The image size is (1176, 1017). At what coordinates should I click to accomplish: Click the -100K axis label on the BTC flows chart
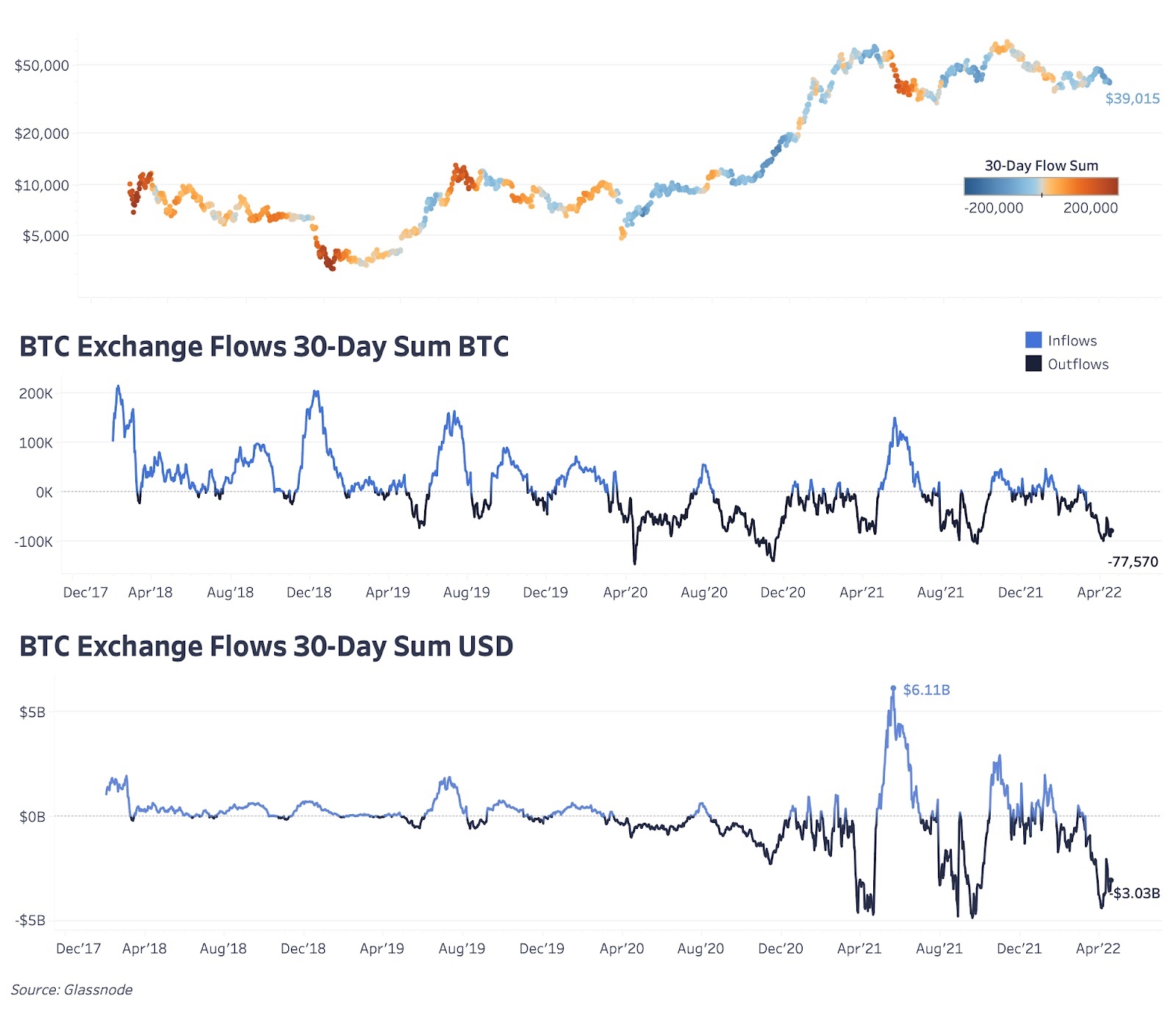pos(34,542)
